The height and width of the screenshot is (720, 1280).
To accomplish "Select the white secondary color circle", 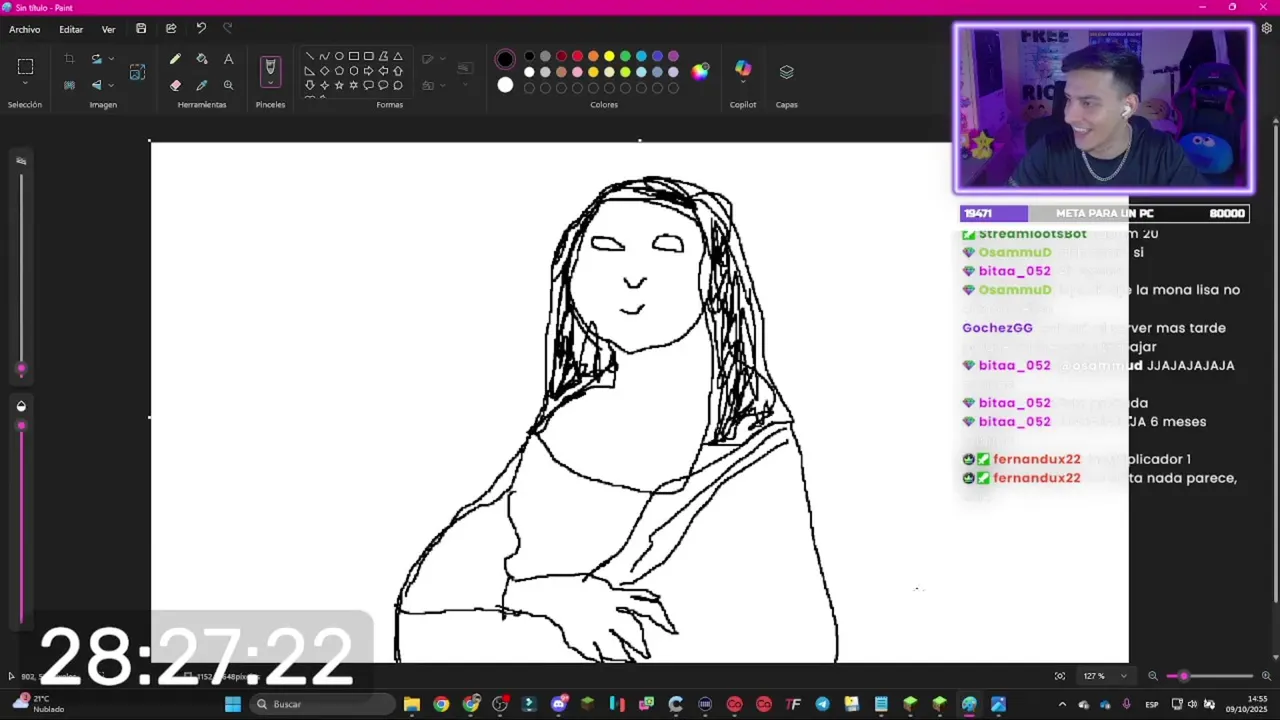I will 505,85.
